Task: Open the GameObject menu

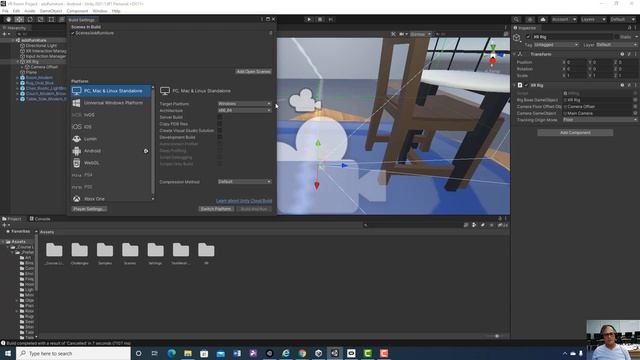Action: tap(51, 11)
